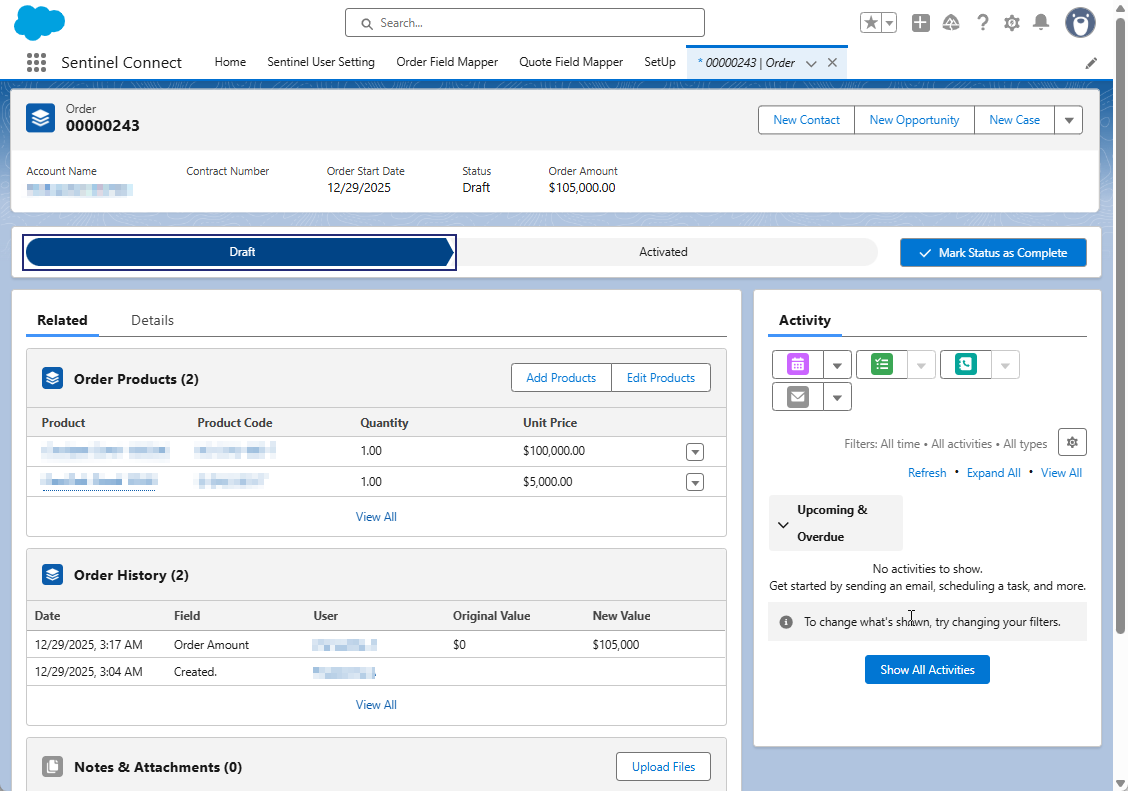Screen dimensions: 1128x791
Task: Open row actions for the $100,000.00 product
Action: pos(695,452)
